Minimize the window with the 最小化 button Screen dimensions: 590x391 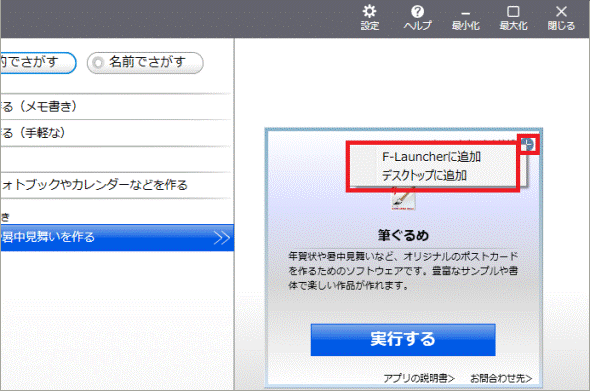465,19
